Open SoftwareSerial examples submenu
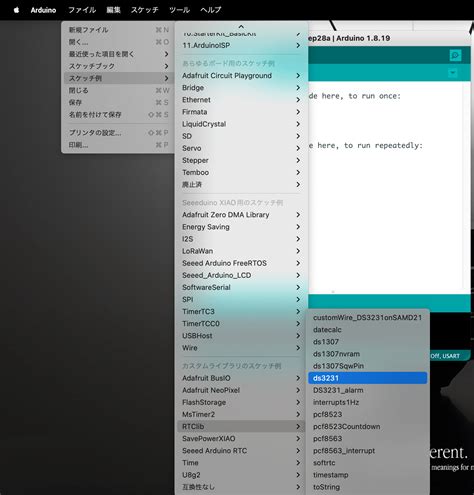Image resolution: width=474 pixels, height=495 pixels. [241, 287]
